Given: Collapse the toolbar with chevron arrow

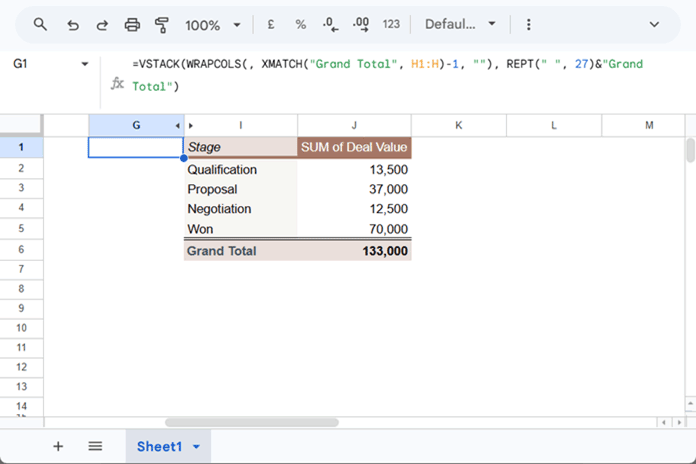Looking at the screenshot, I should pos(654,24).
